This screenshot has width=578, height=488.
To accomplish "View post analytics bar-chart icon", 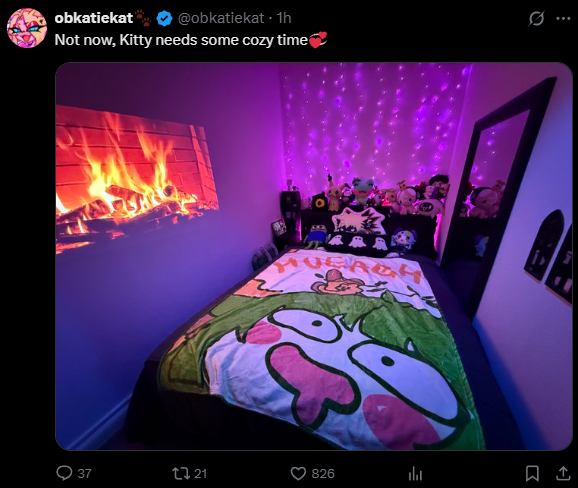I will point(415,474).
